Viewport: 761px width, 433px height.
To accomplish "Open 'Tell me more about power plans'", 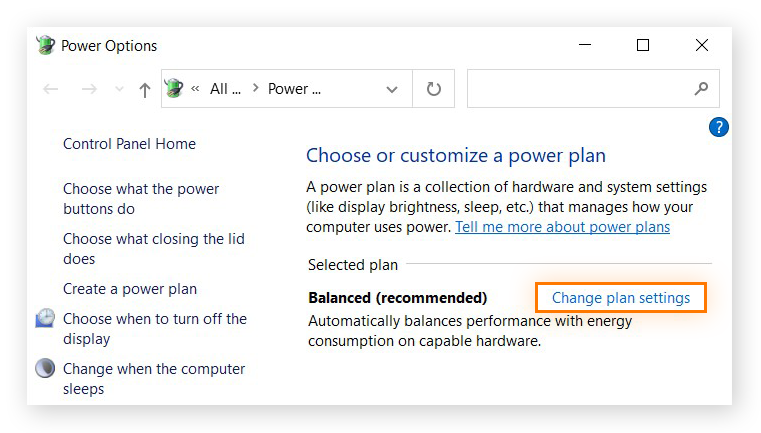I will pyautogui.click(x=562, y=227).
